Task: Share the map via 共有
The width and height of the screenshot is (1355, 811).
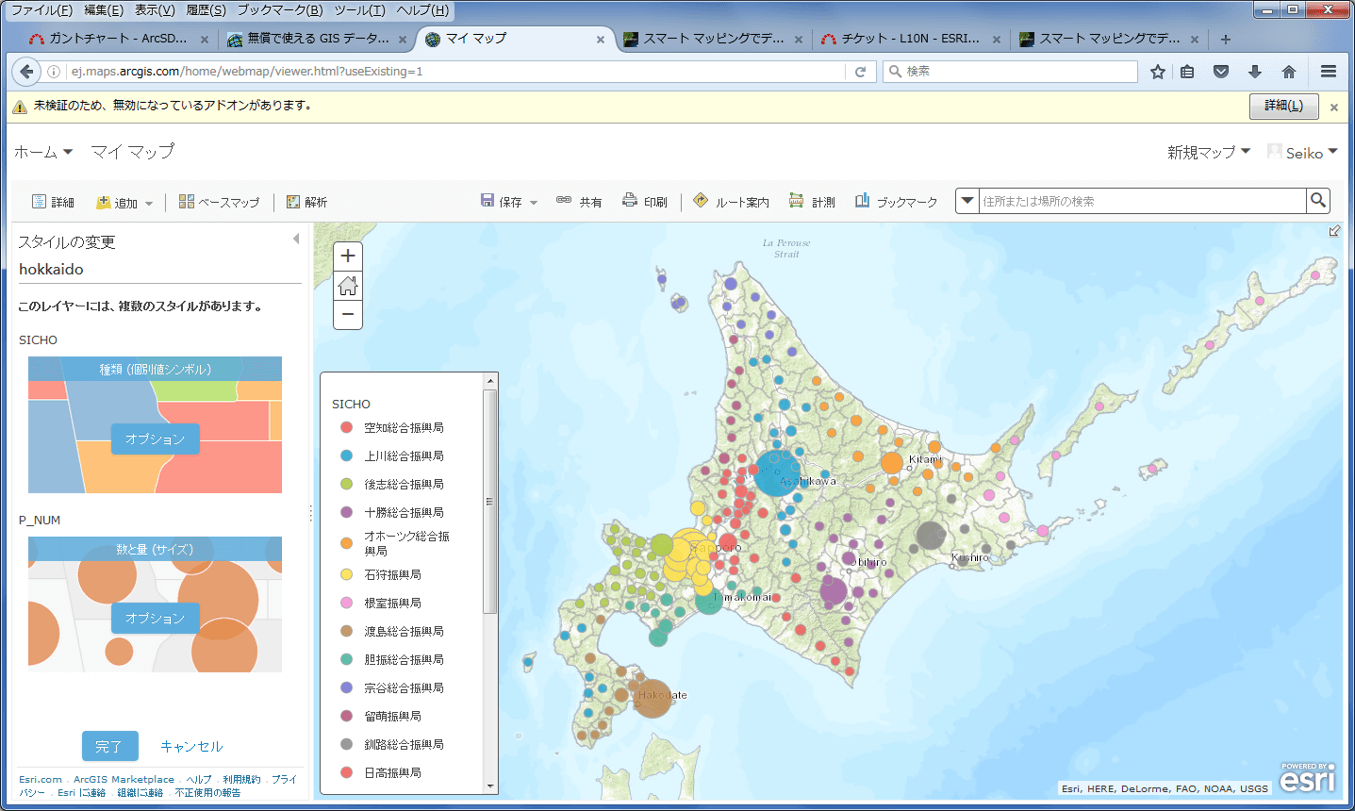Action: 580,199
